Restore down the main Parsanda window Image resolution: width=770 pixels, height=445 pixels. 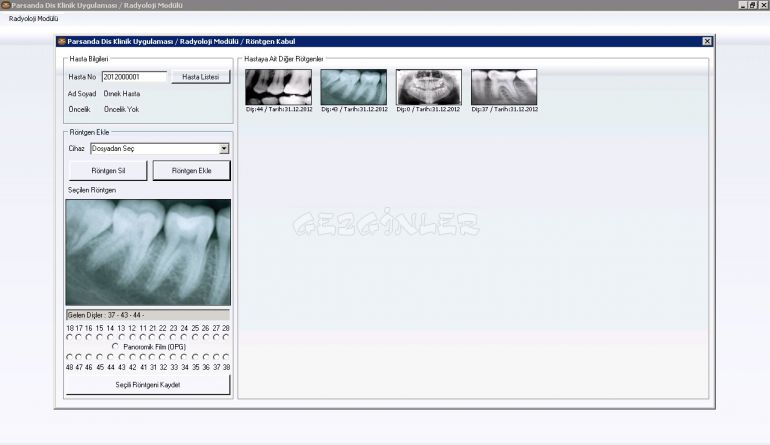(x=752, y=5)
